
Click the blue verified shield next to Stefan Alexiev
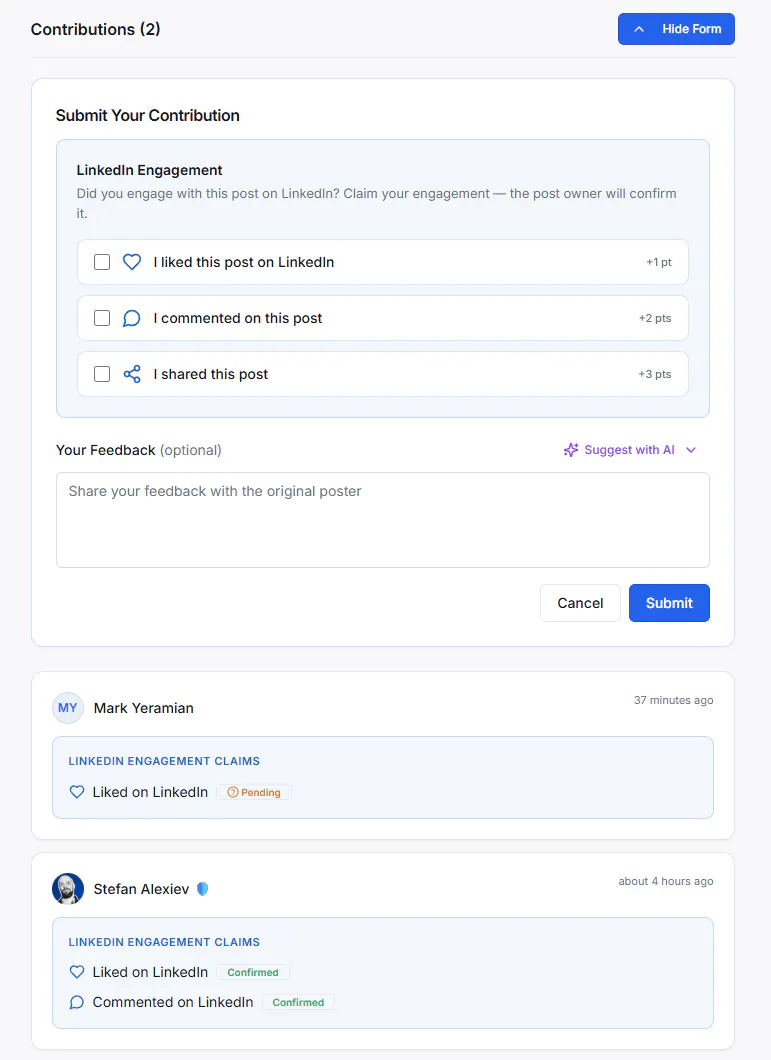coord(202,889)
